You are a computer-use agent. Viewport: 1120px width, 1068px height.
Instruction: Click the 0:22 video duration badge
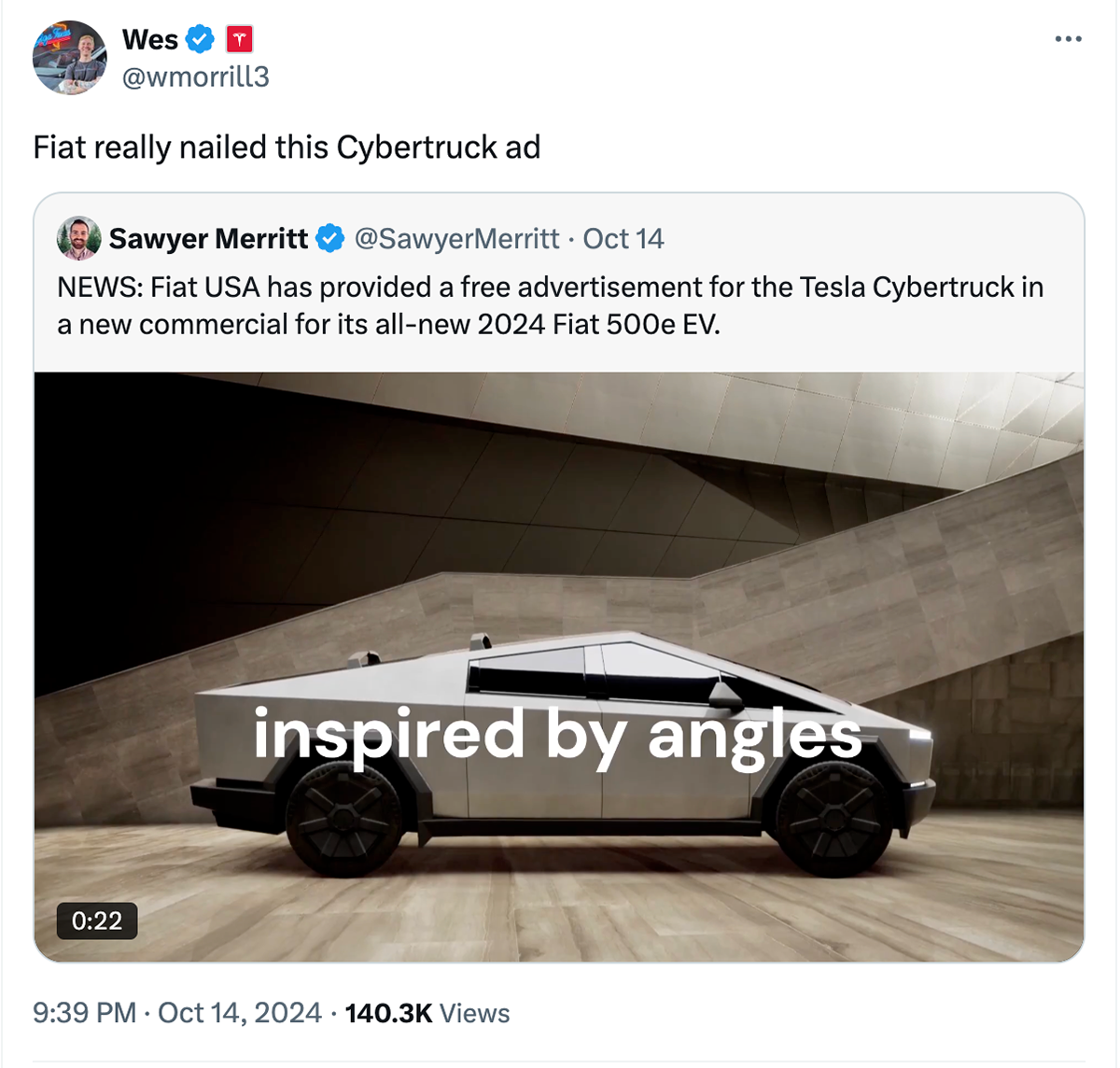pyautogui.click(x=97, y=920)
